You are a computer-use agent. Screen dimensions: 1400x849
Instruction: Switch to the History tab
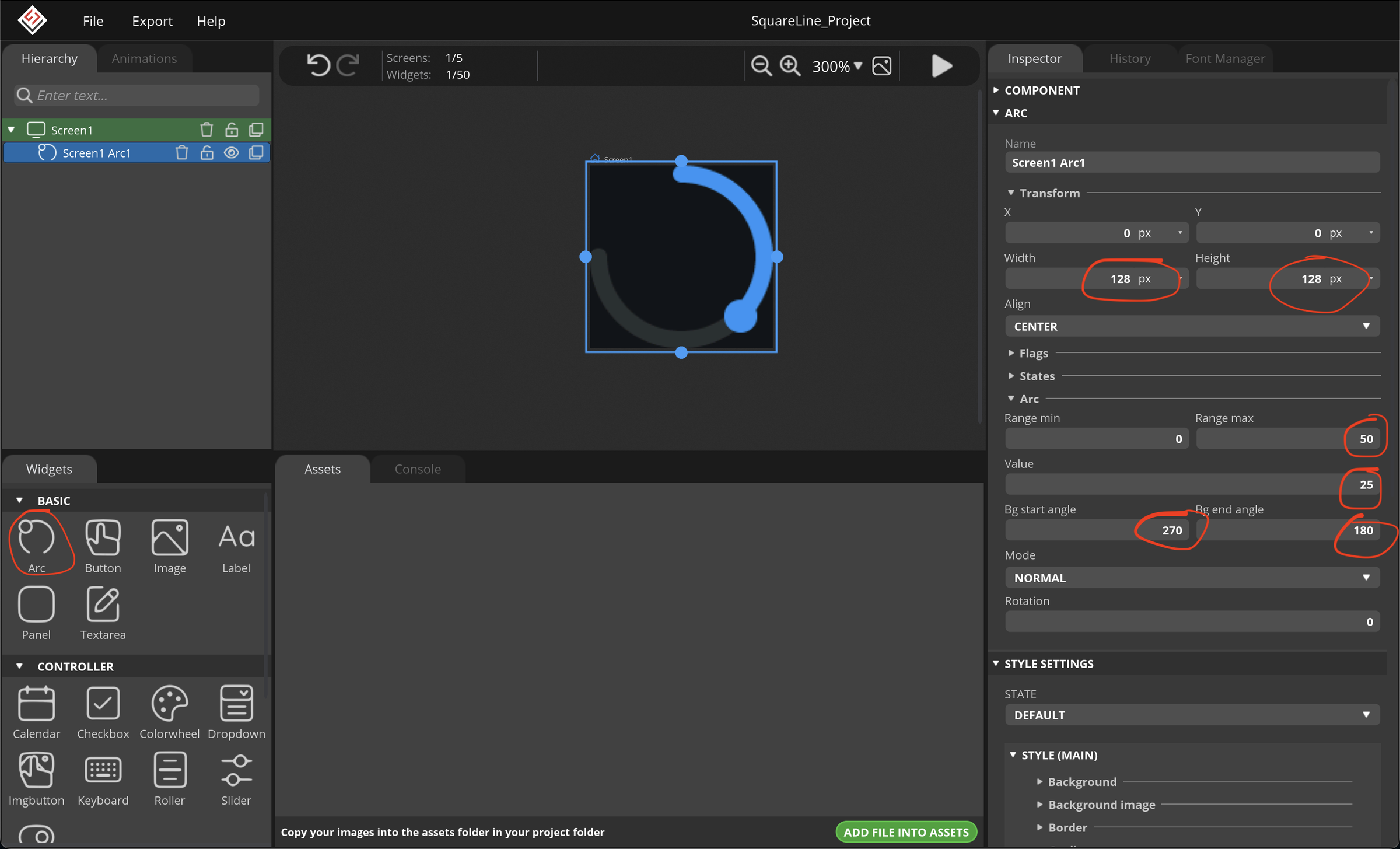click(1129, 58)
